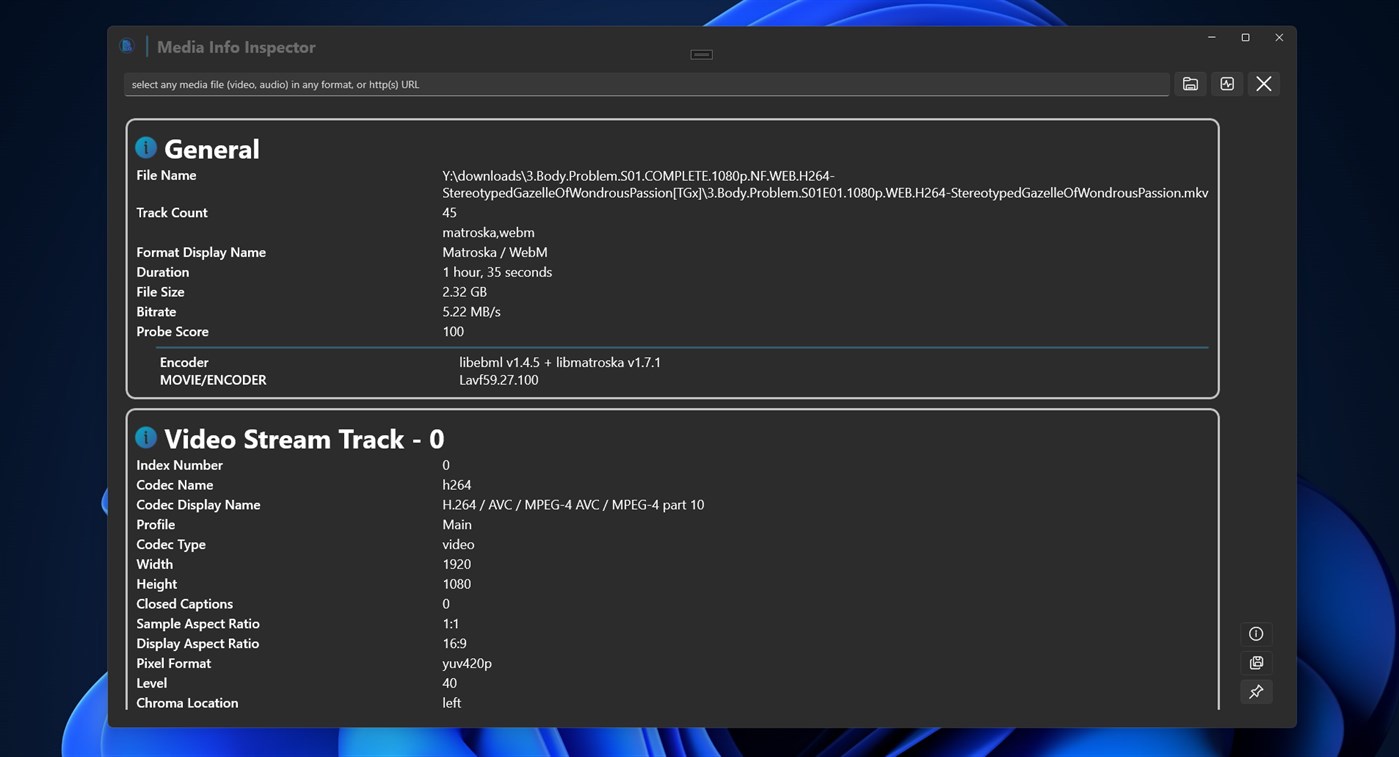Click the divider line above Encoder row
The image size is (1399, 757).
(x=680, y=346)
